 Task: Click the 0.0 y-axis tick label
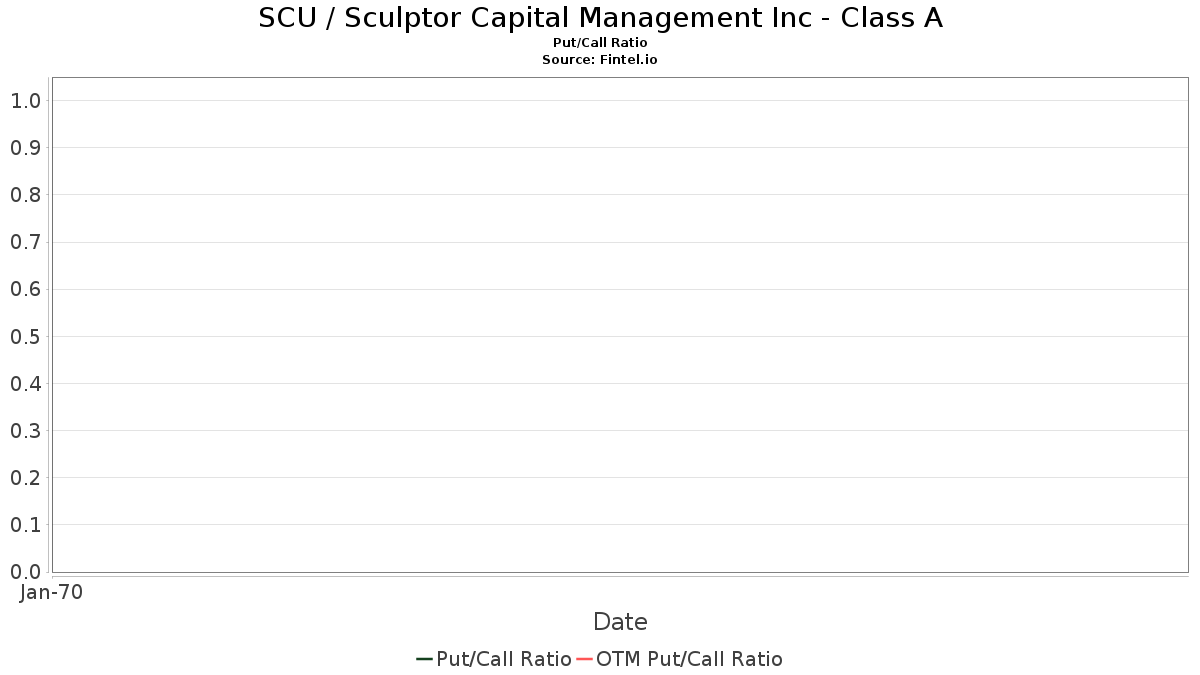point(26,571)
